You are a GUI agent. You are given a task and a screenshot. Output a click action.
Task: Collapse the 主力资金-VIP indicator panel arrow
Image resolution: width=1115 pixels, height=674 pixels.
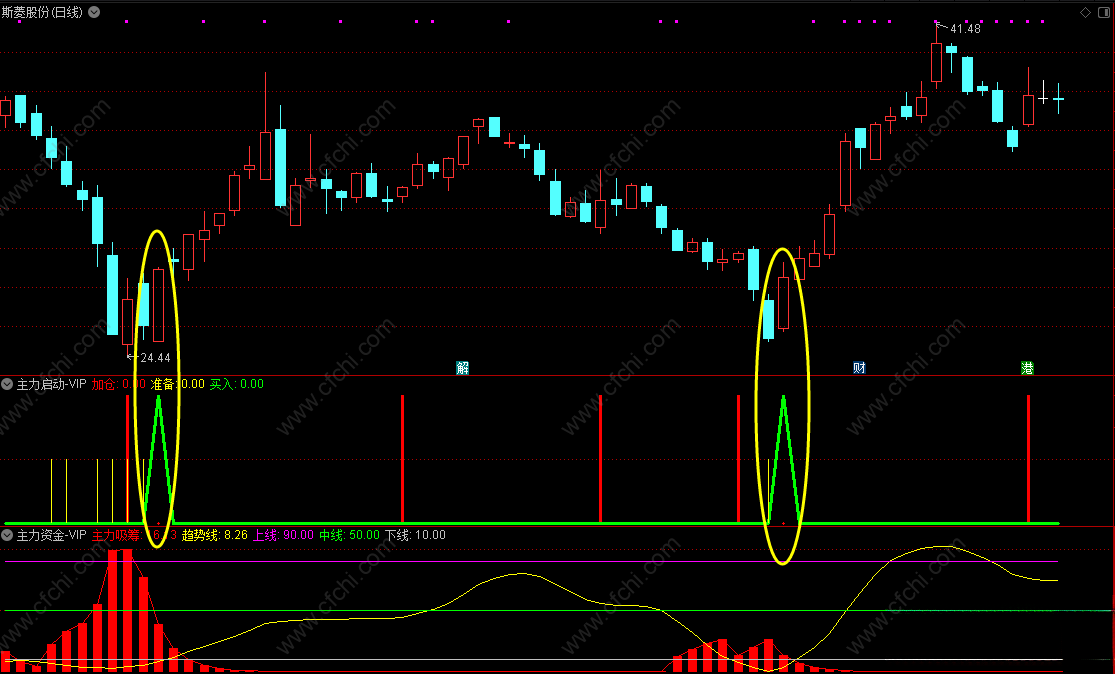tap(7, 535)
